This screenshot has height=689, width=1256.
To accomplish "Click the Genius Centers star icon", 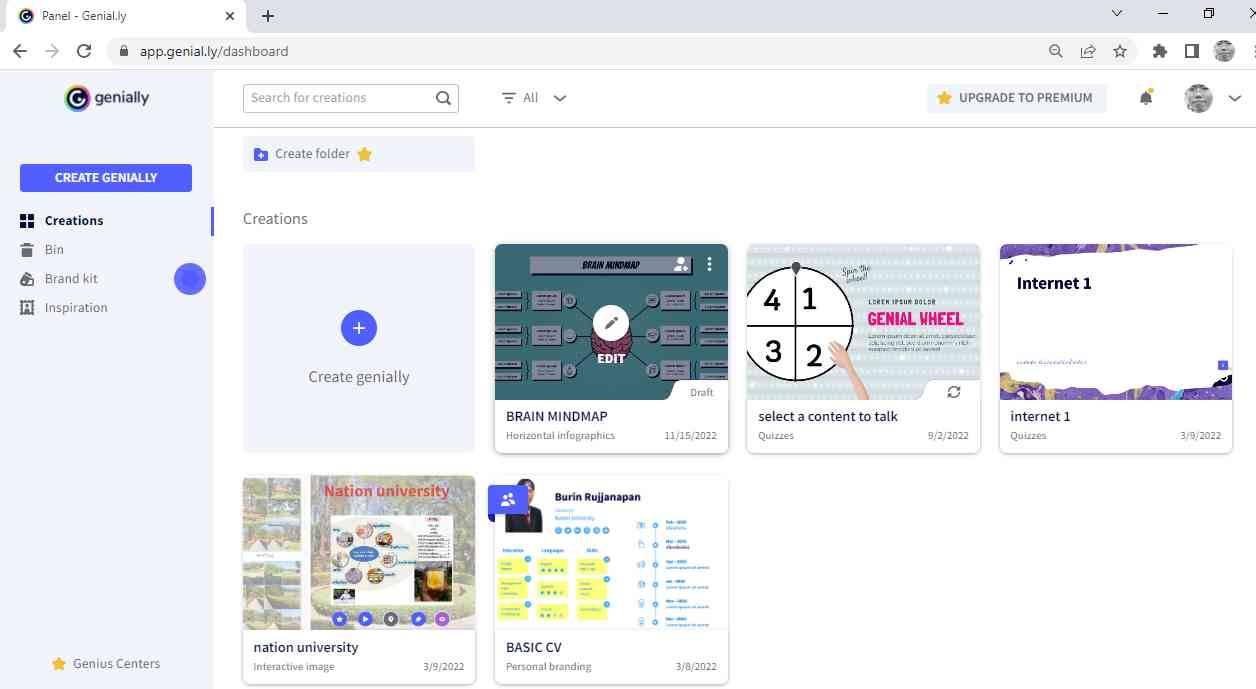I will (58, 664).
